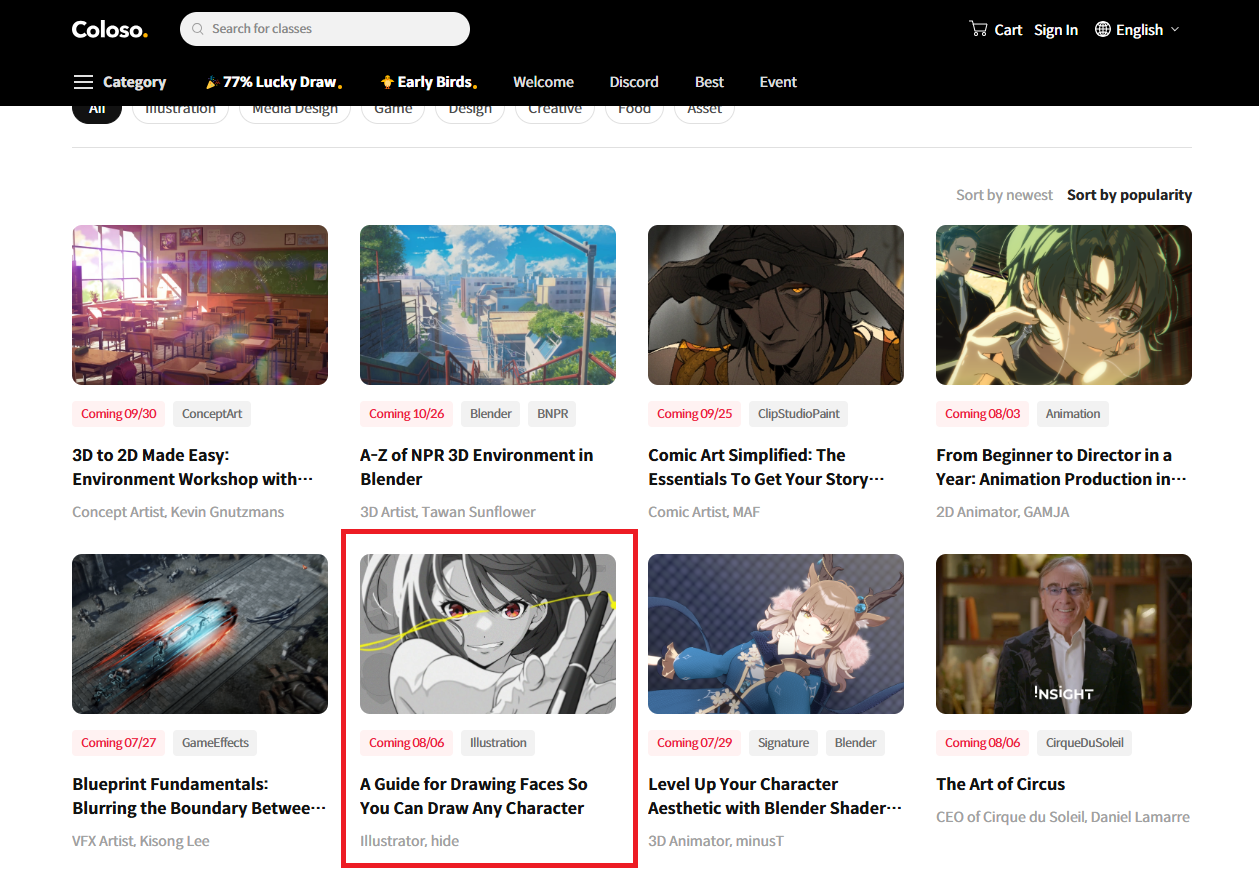Go to the Welcome page

pyautogui.click(x=543, y=82)
